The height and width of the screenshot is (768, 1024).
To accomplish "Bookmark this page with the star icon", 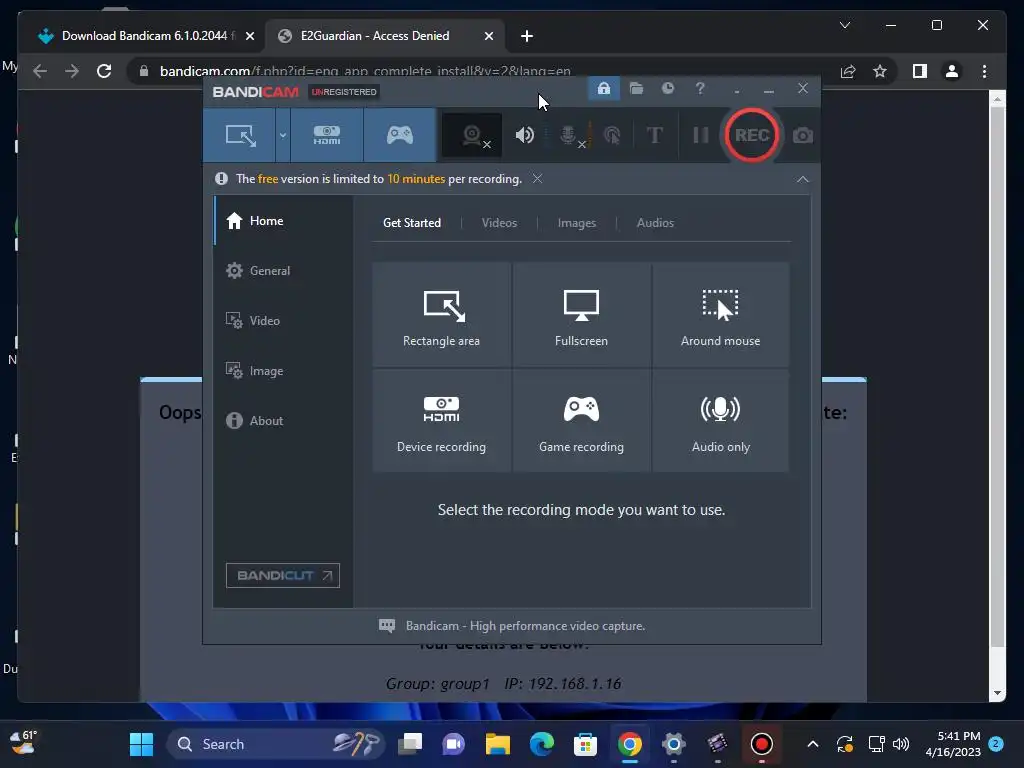I will pyautogui.click(x=880, y=71).
